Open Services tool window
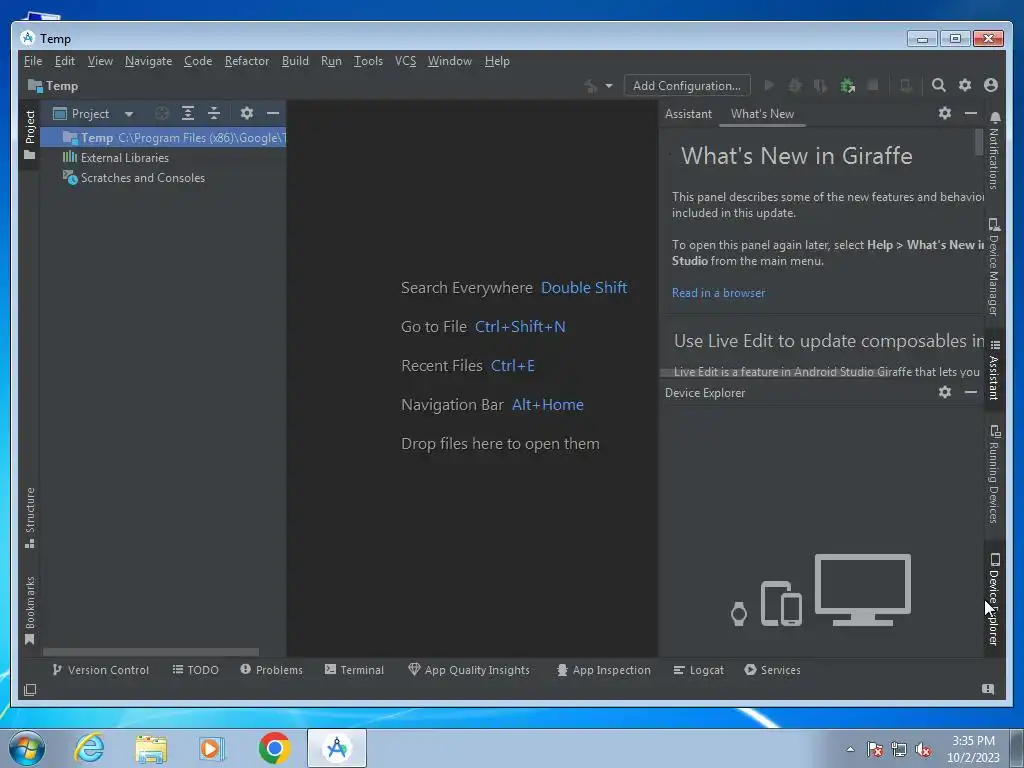Image resolution: width=1024 pixels, height=768 pixels. 772,670
